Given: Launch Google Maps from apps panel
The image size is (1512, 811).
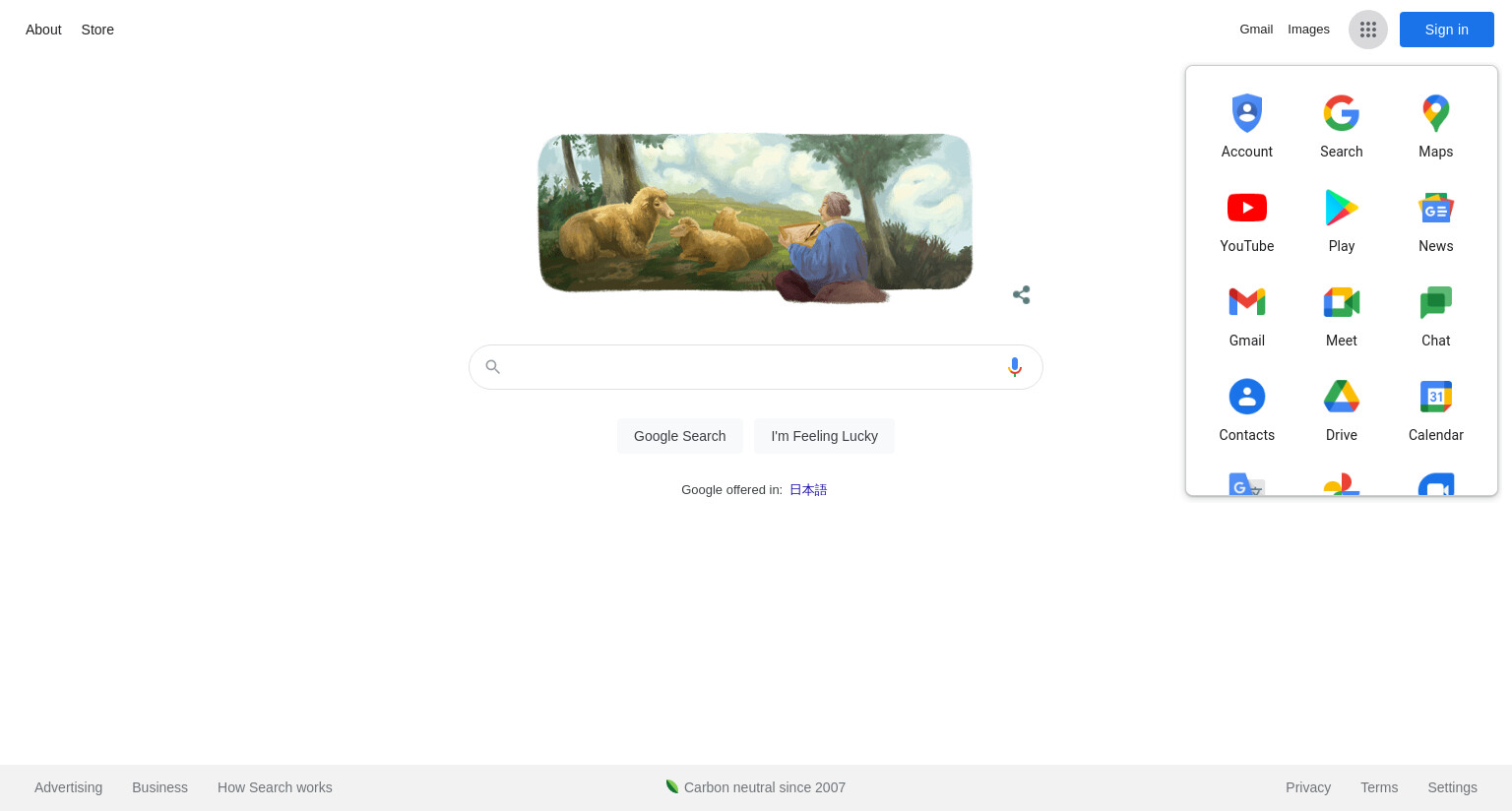Looking at the screenshot, I should 1436,128.
